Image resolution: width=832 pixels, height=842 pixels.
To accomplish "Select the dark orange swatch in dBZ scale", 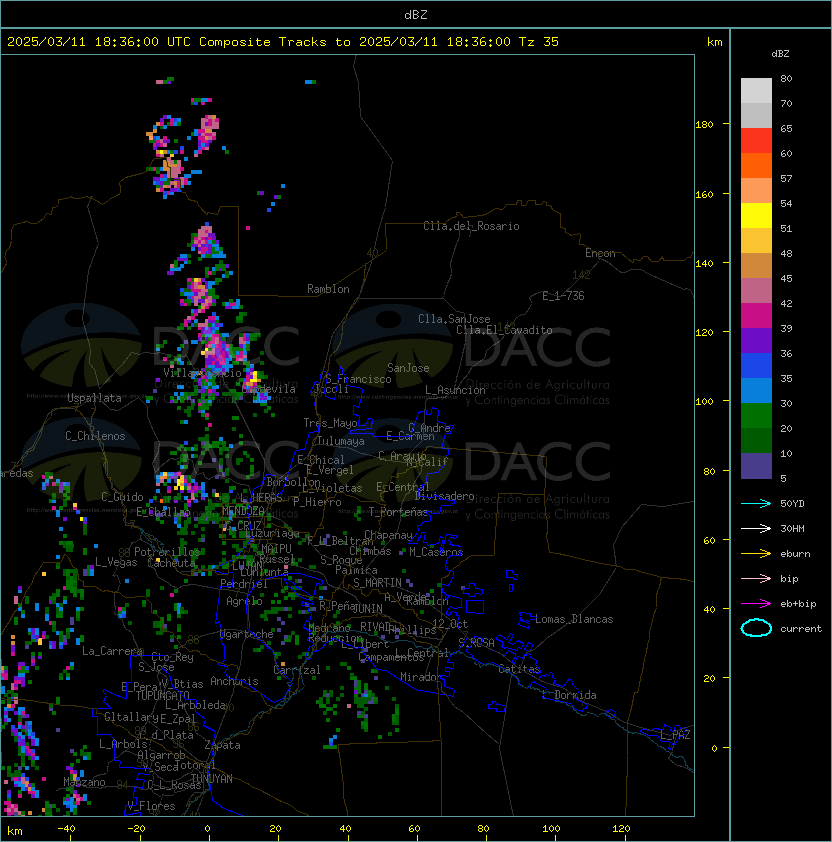I will [x=756, y=165].
